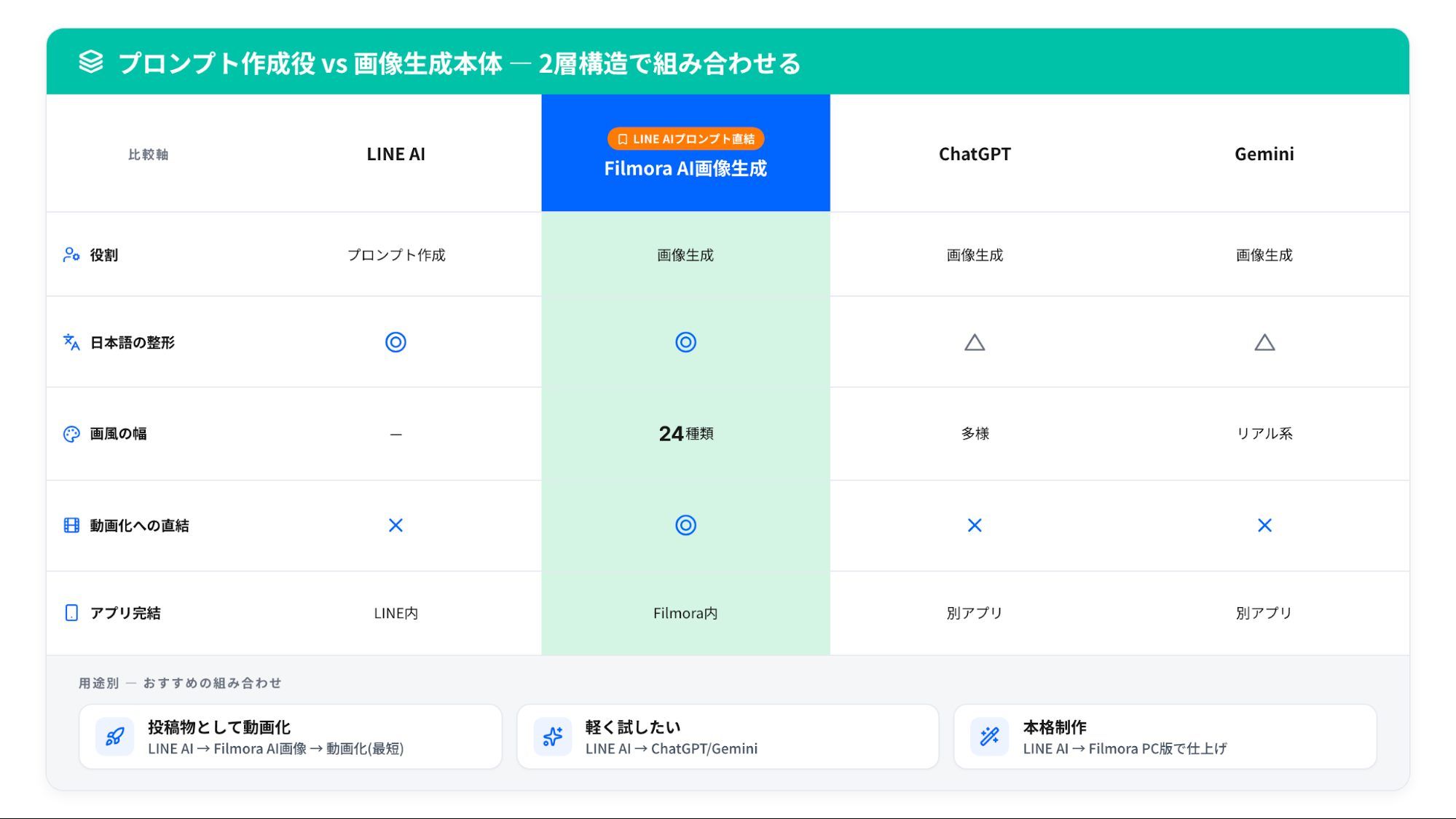Click the 多様 cell under ChatGPT

click(975, 434)
